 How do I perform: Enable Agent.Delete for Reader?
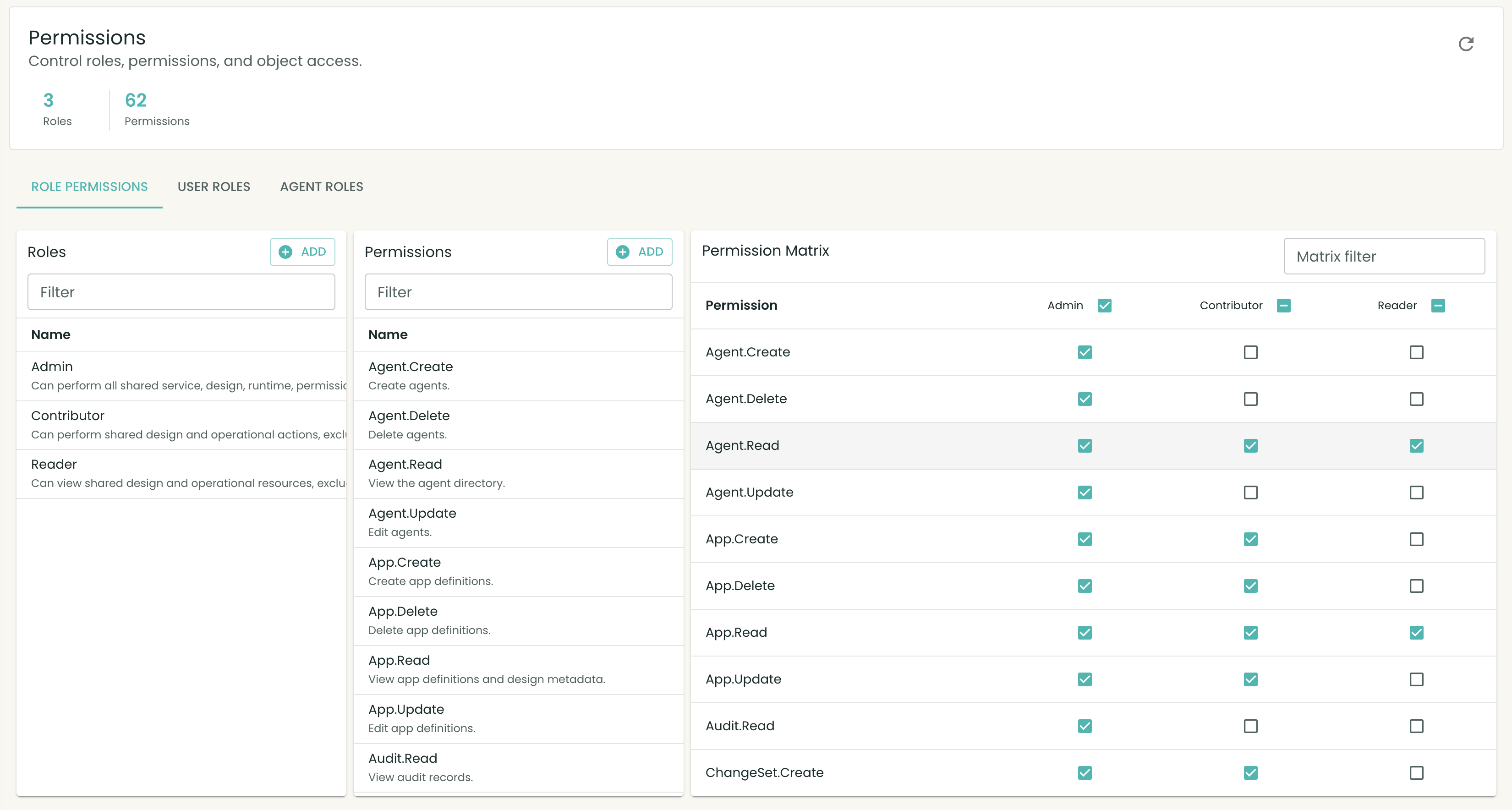click(x=1416, y=399)
